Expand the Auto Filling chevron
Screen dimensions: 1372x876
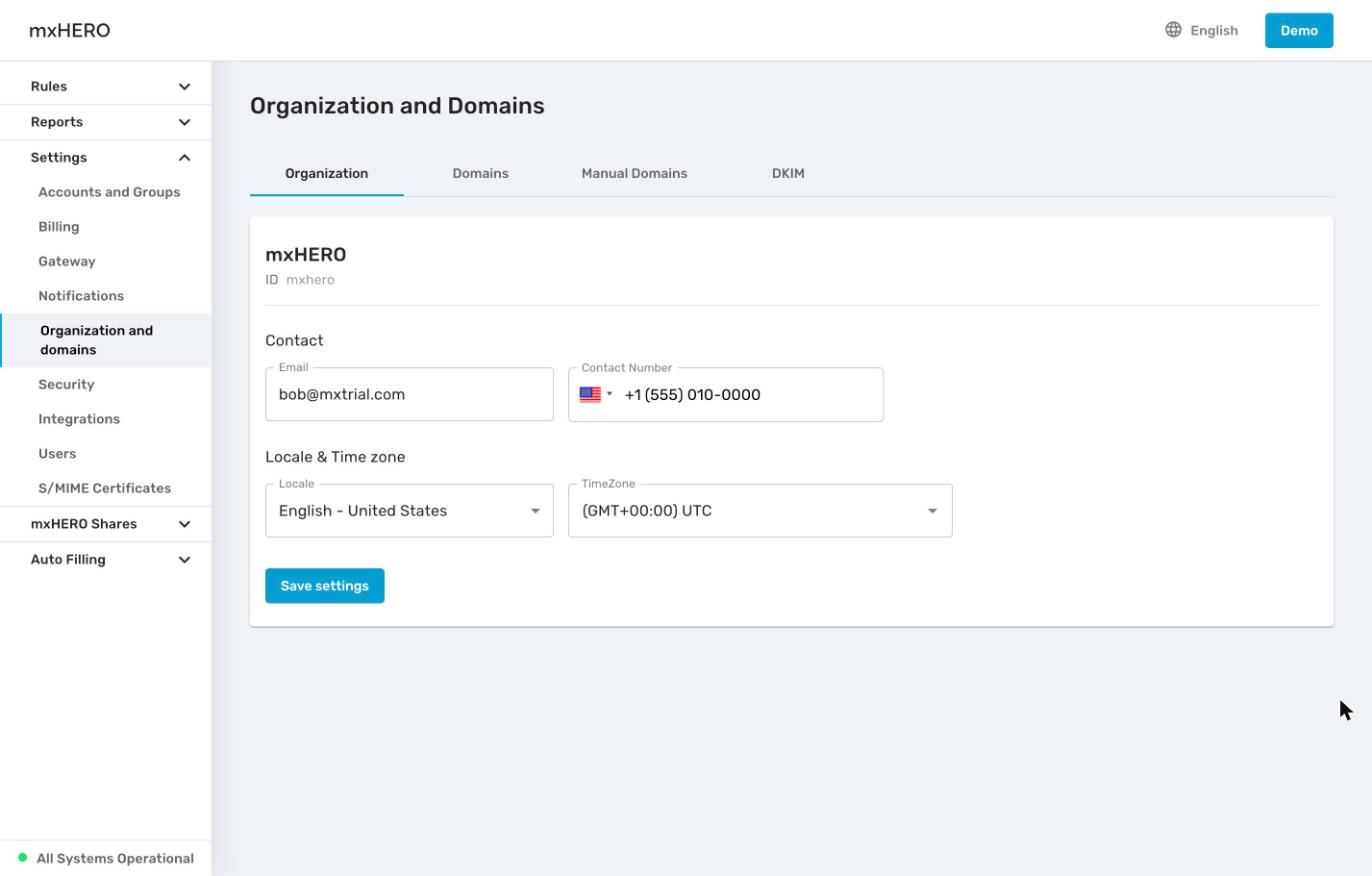(184, 560)
